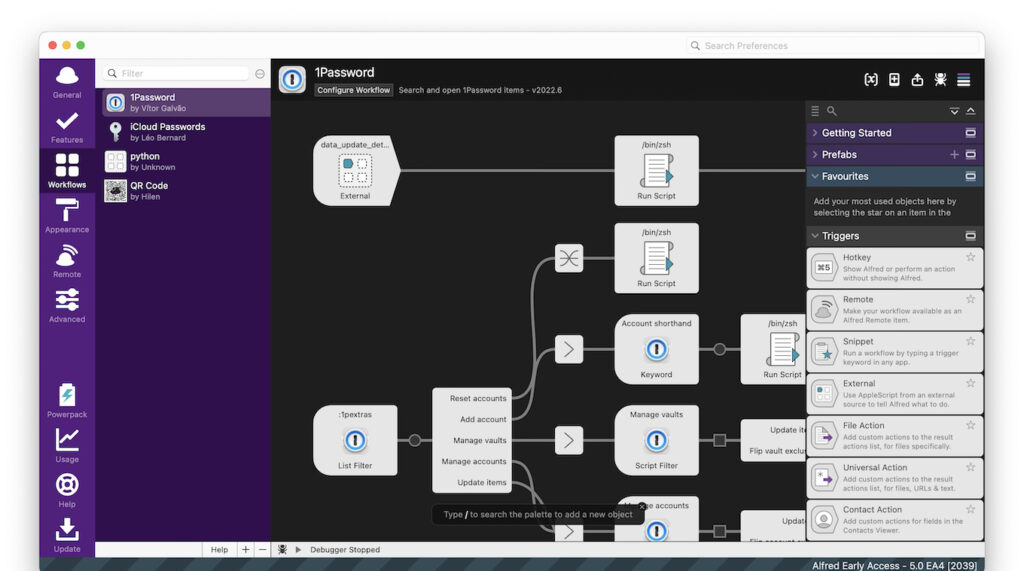
Task: Star the Snippet trigger as favourite
Action: 970,342
